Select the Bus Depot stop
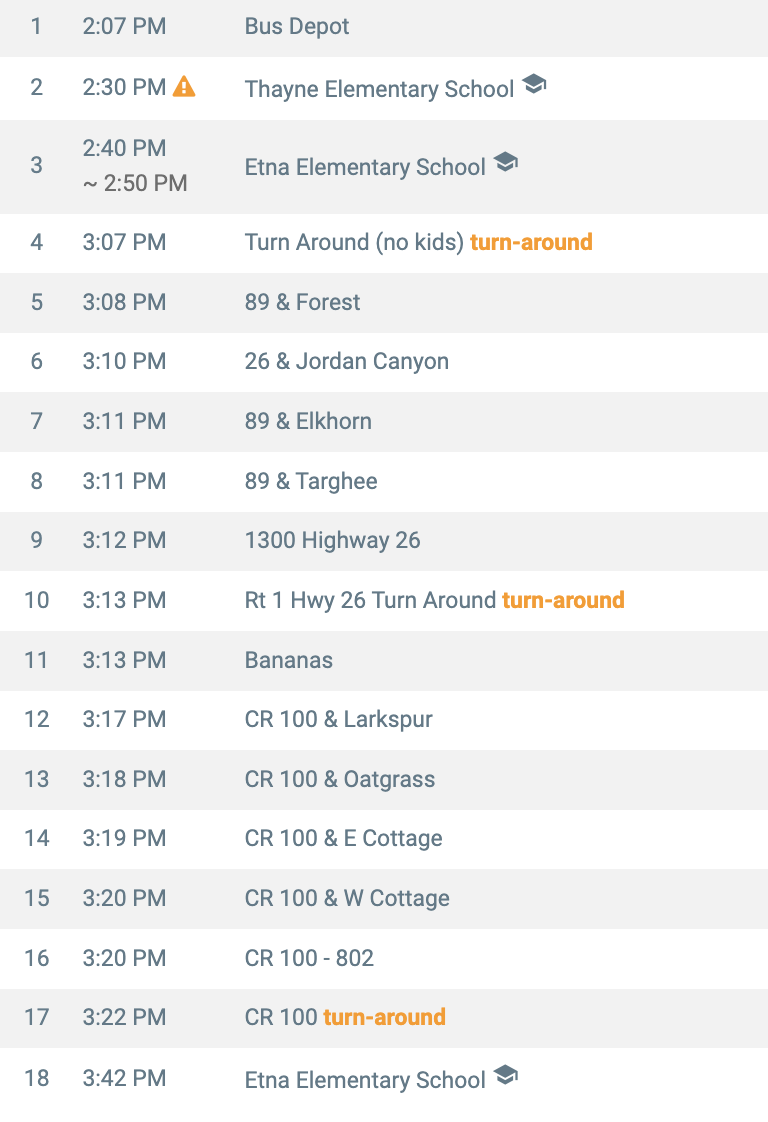Screen dimensions: 768x1122 click(x=297, y=27)
